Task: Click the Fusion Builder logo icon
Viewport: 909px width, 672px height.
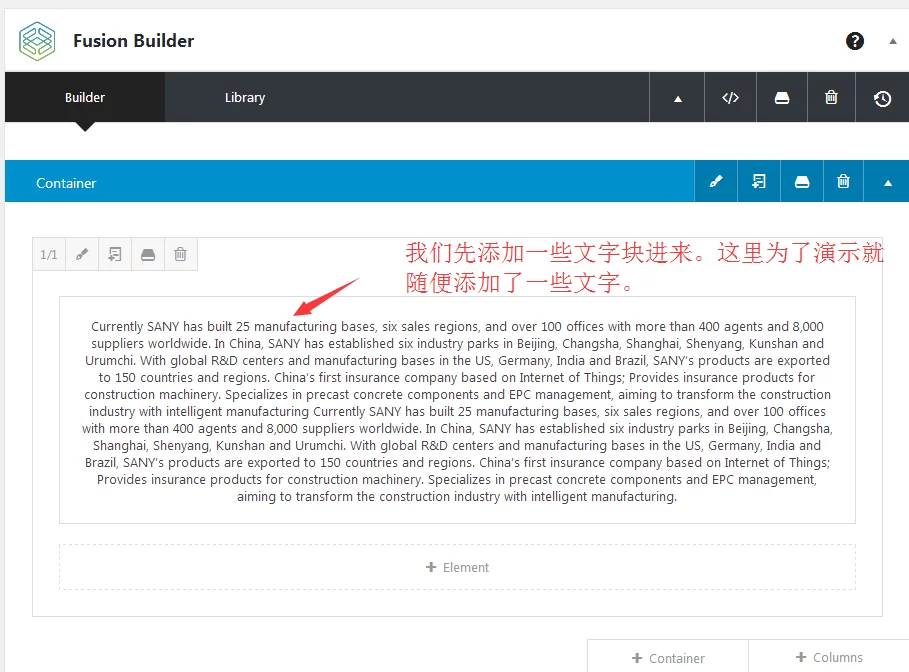Action: tap(37, 41)
